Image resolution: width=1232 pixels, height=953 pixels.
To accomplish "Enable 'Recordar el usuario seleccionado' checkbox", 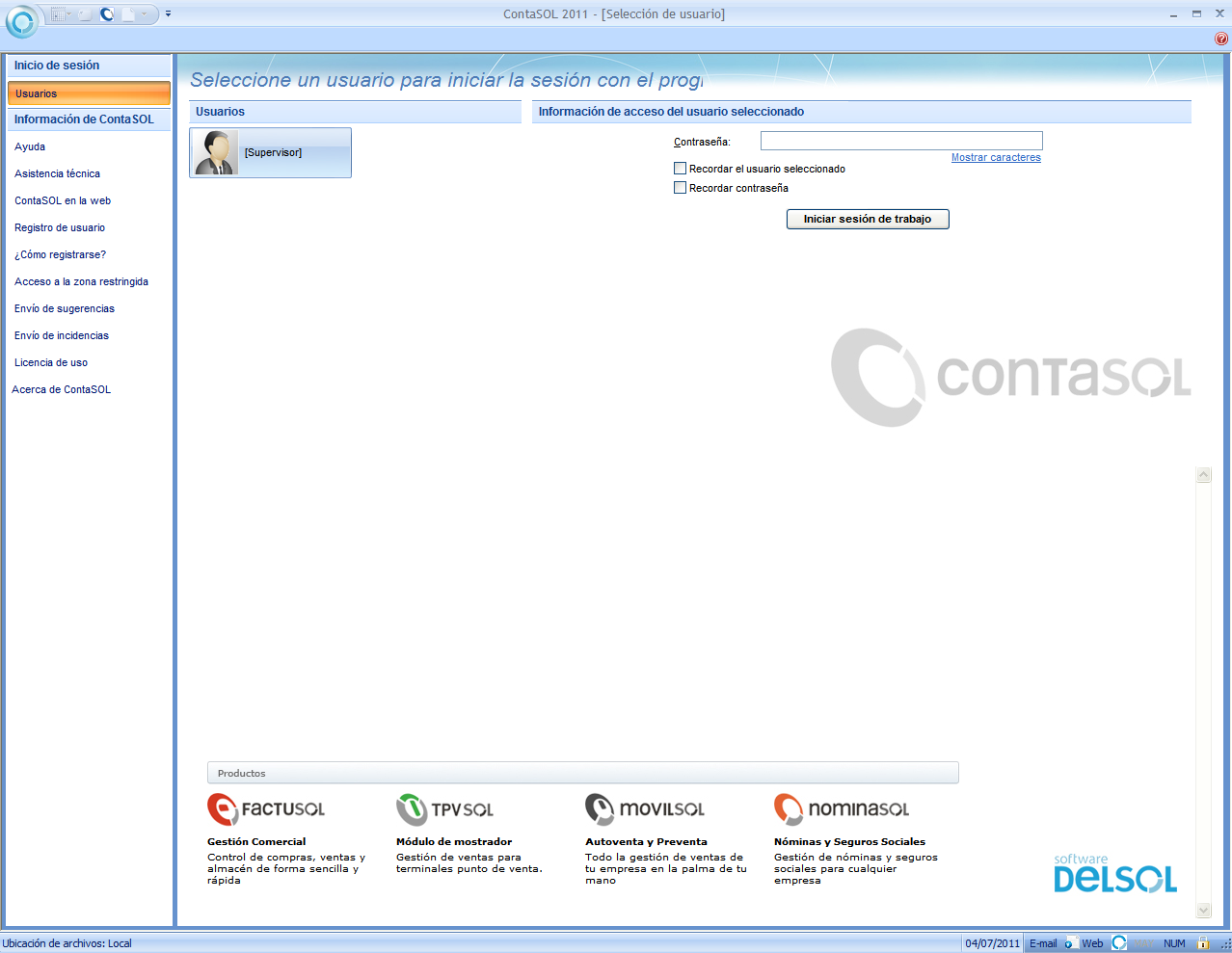I will tap(680, 169).
